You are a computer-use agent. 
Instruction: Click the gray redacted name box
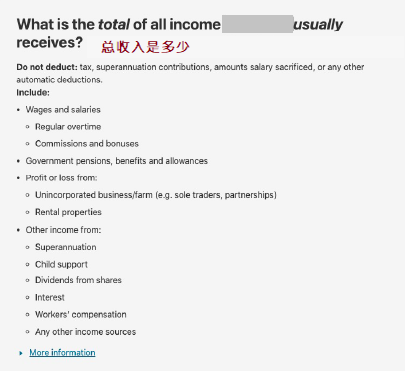(x=257, y=24)
